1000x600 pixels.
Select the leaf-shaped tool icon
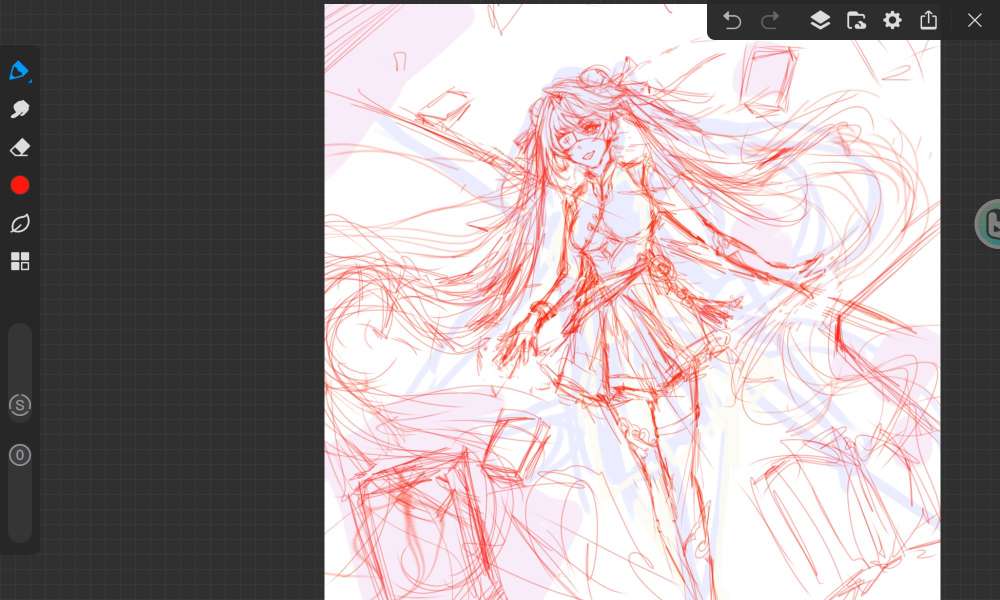click(20, 224)
